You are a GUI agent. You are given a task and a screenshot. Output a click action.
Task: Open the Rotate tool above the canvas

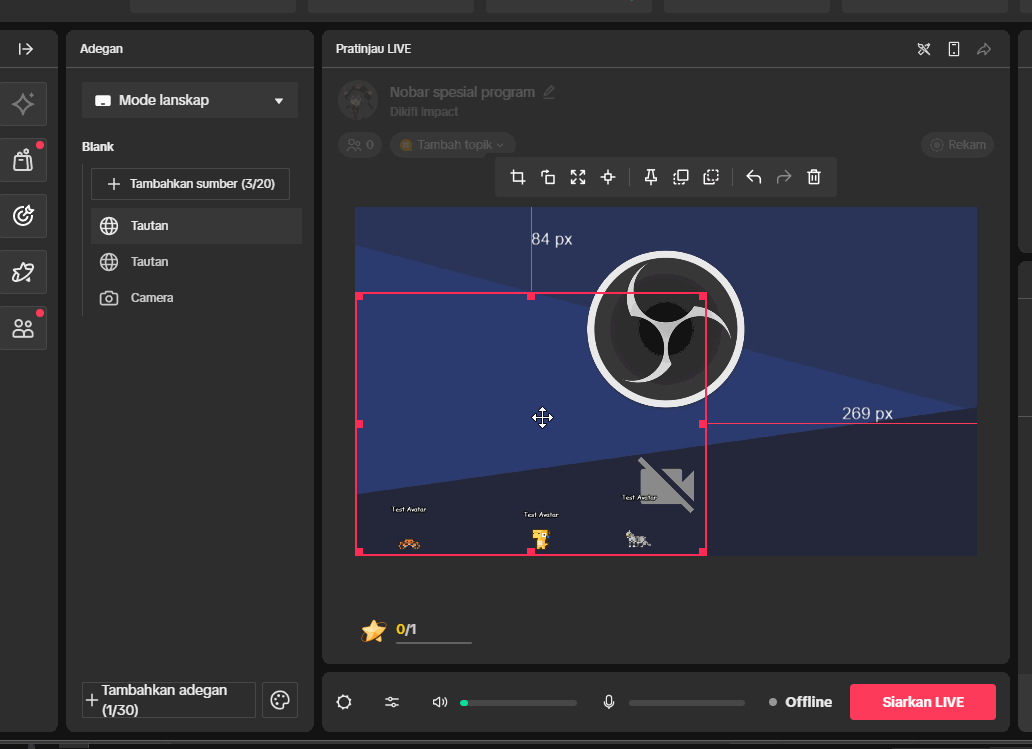548,177
